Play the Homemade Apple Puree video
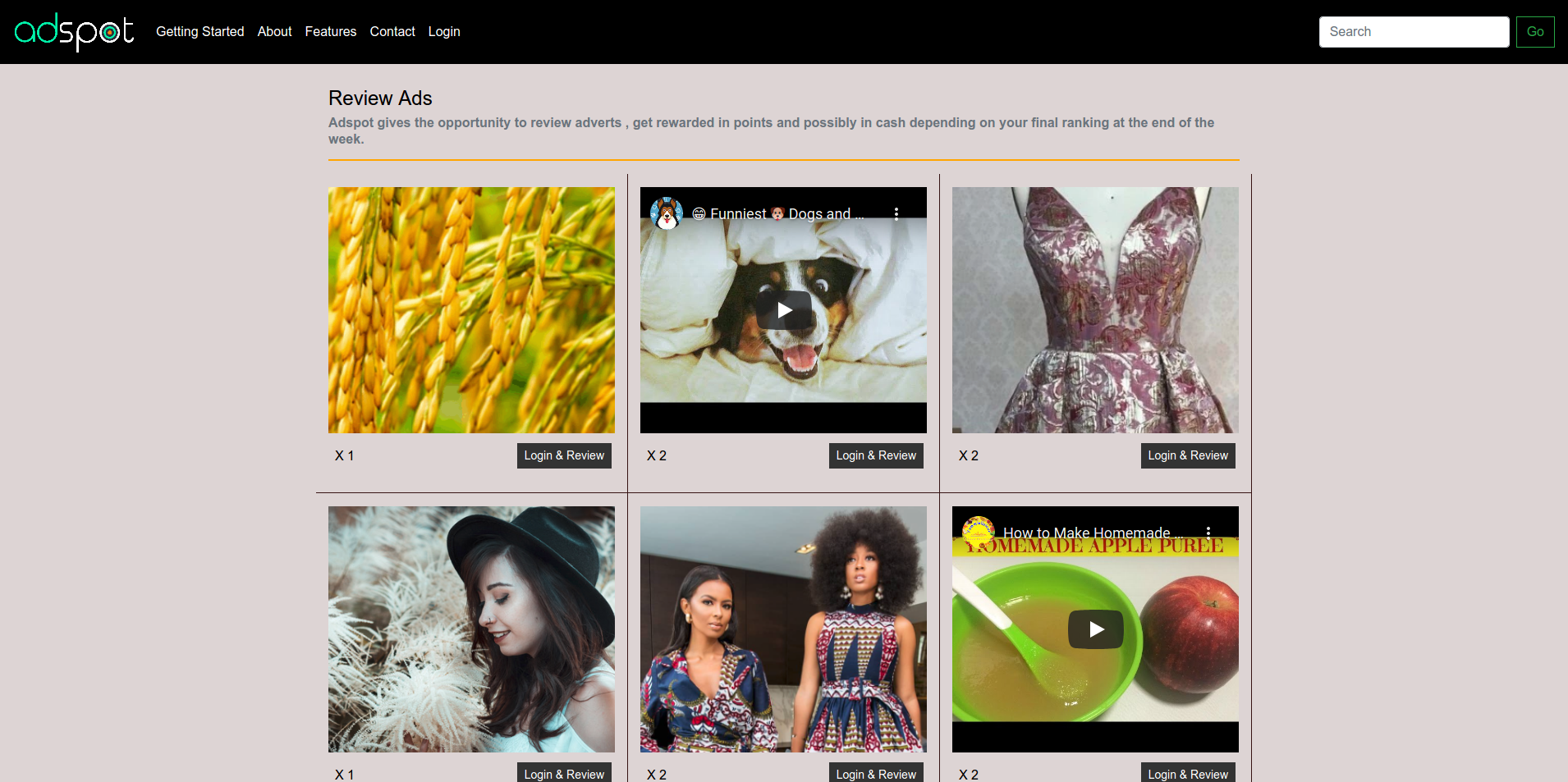The image size is (1568, 782). click(x=1096, y=629)
